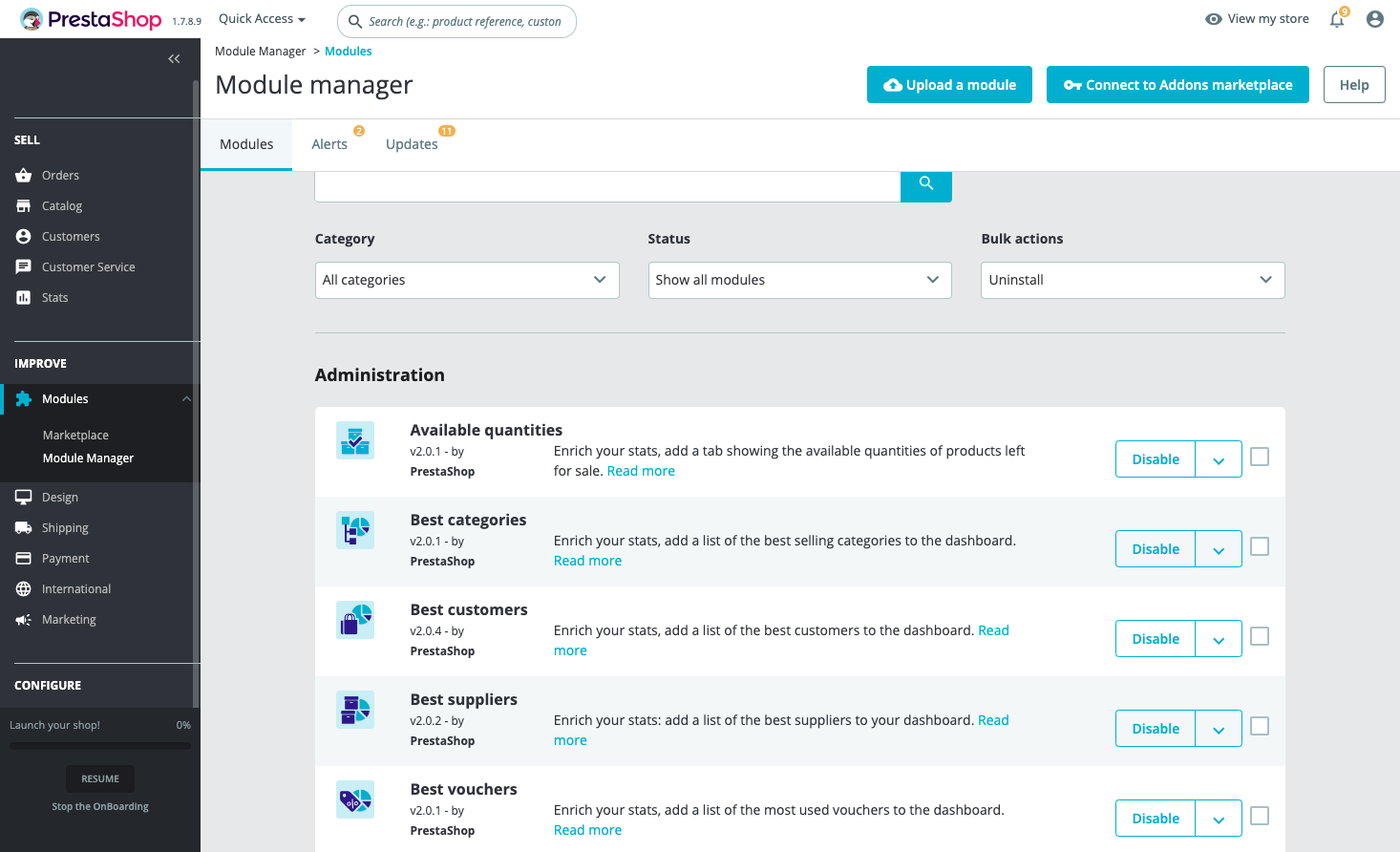
Task: Click Stop the OnBoarding link
Action: click(100, 807)
